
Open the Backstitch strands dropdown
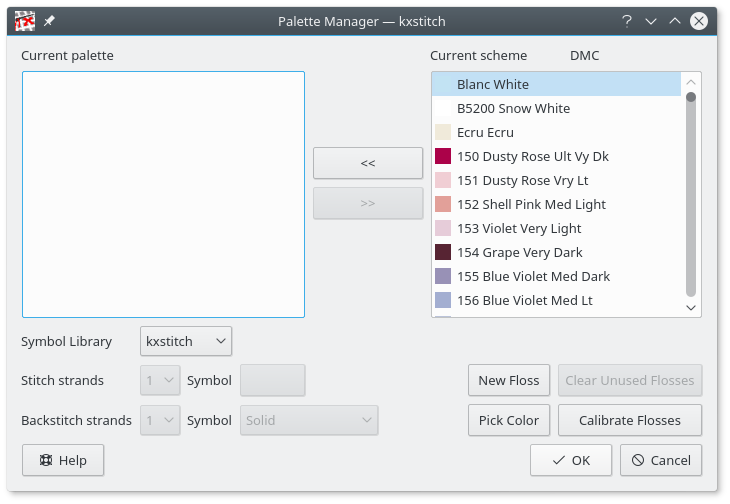click(160, 420)
